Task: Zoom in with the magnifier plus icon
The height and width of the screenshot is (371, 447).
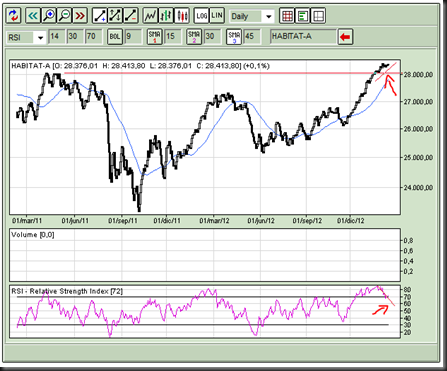Action: tap(49, 16)
